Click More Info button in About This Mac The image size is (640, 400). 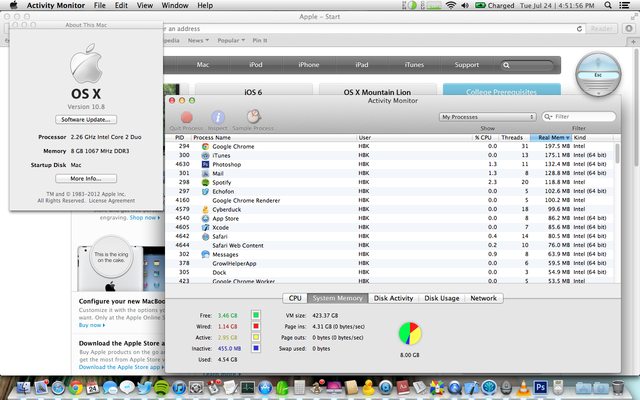pos(86,178)
